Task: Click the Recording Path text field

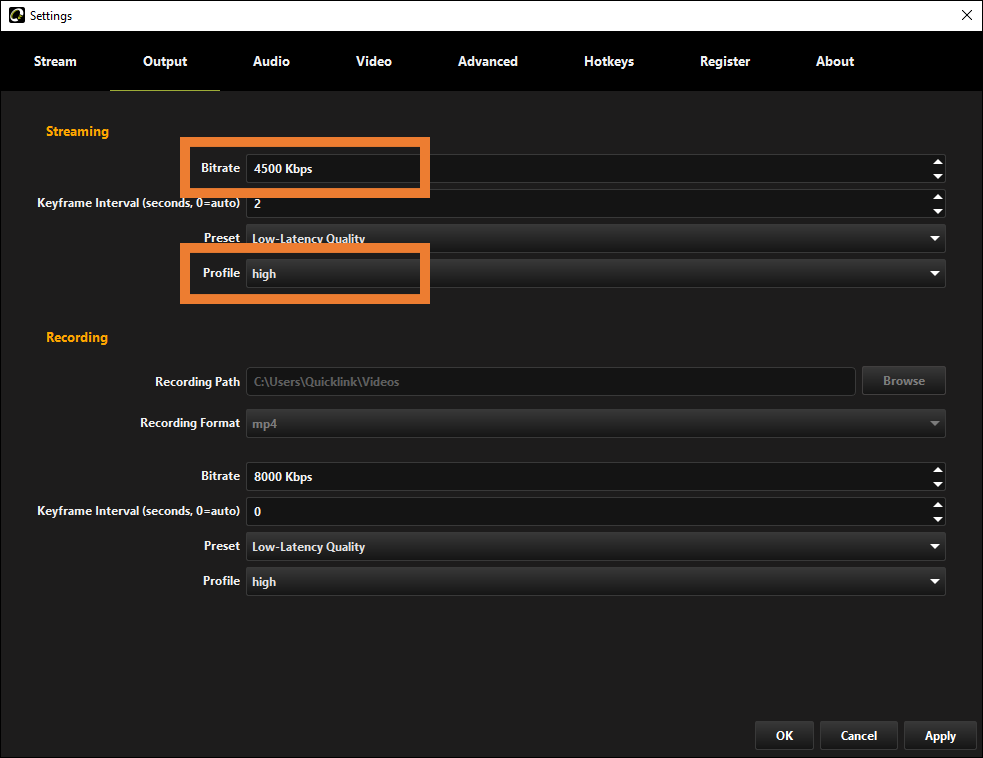Action: (550, 381)
